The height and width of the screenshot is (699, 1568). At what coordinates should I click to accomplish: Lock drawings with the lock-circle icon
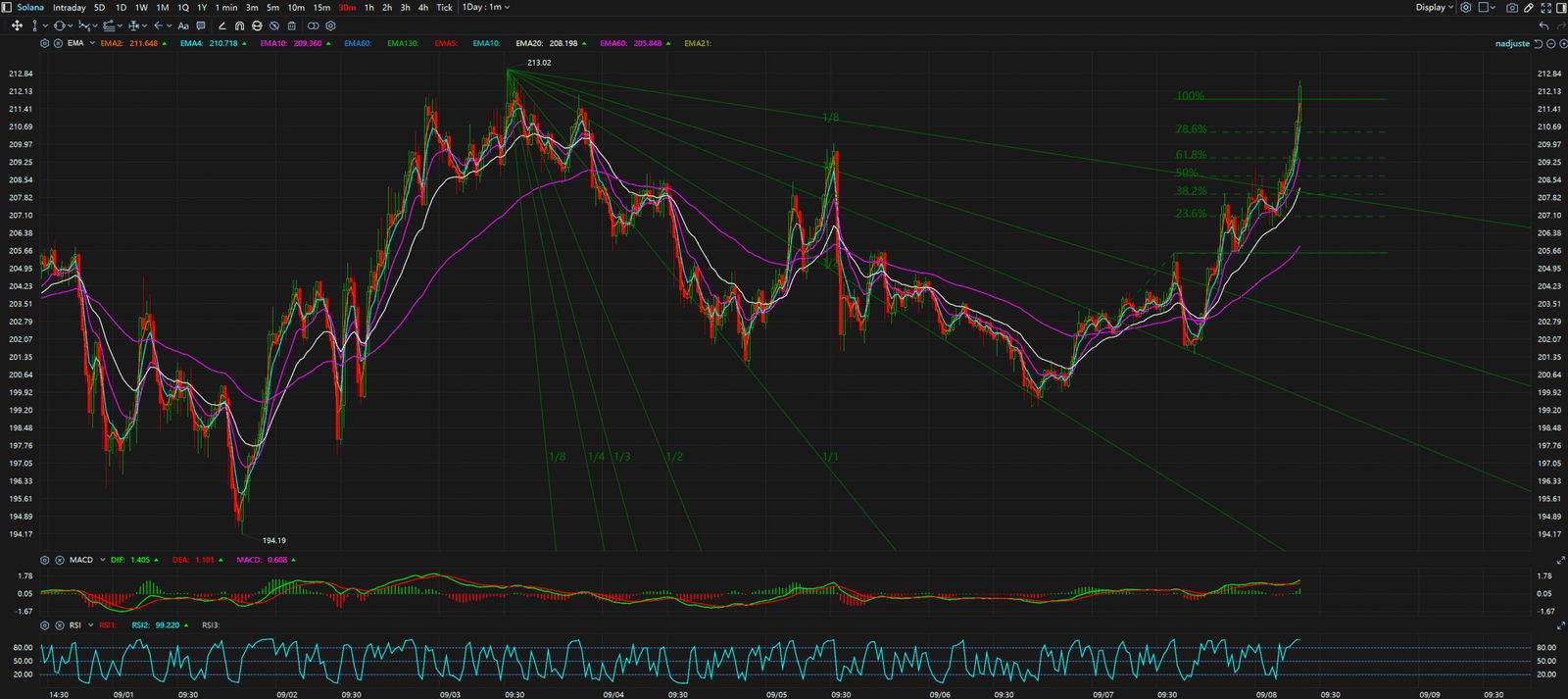(257, 25)
